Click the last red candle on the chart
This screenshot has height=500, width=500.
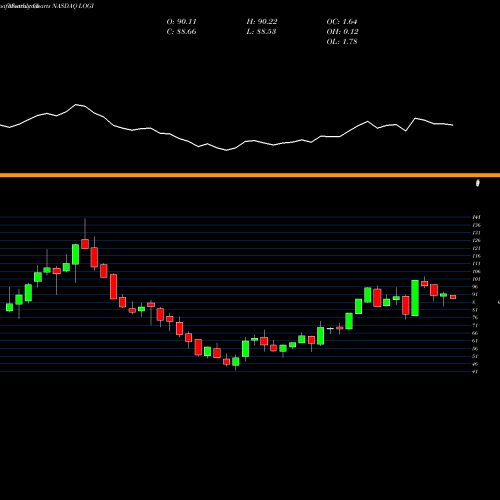click(x=453, y=297)
